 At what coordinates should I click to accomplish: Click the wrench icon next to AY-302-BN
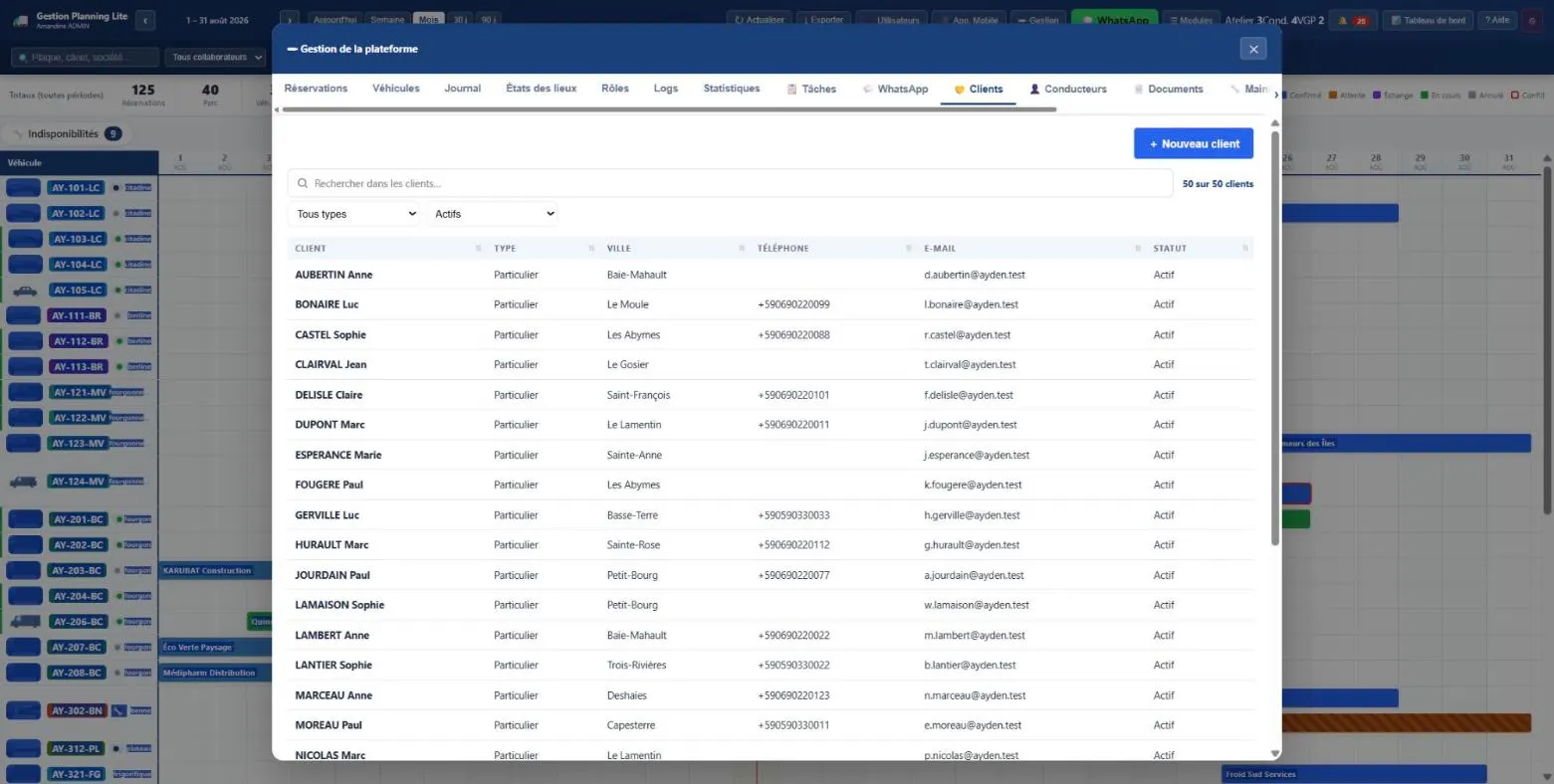[x=118, y=711]
